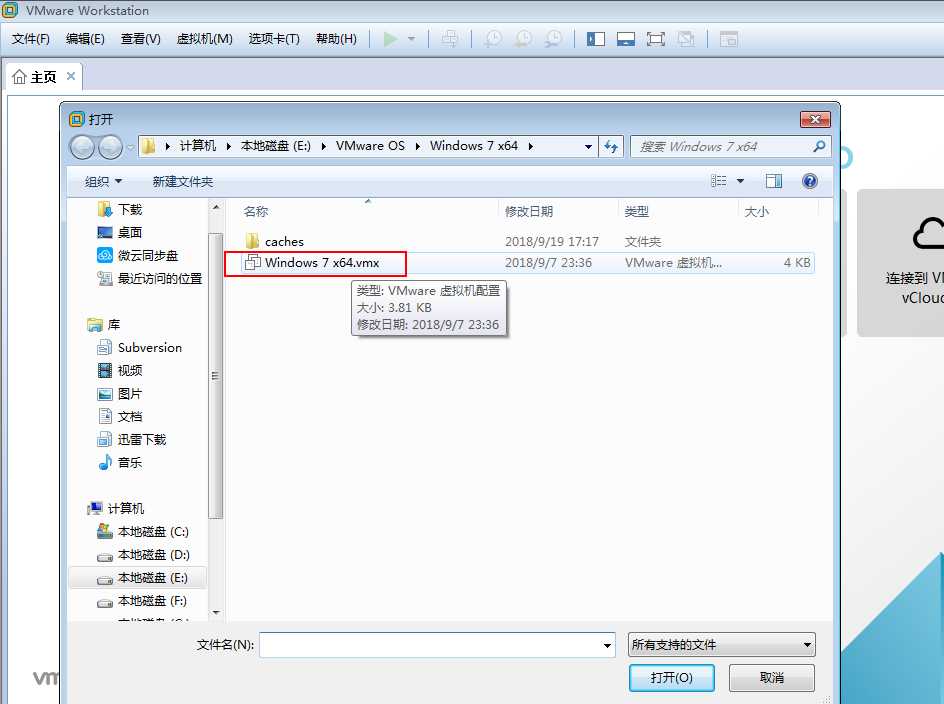Viewport: 944px width, 704px height.
Task: Open the 组织 dropdown menu
Action: tap(103, 181)
